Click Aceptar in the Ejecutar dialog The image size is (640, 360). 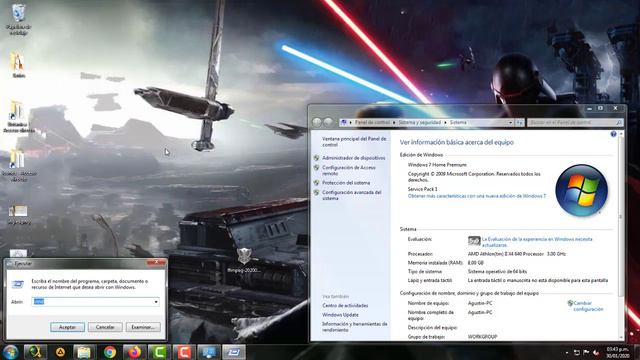point(67,327)
